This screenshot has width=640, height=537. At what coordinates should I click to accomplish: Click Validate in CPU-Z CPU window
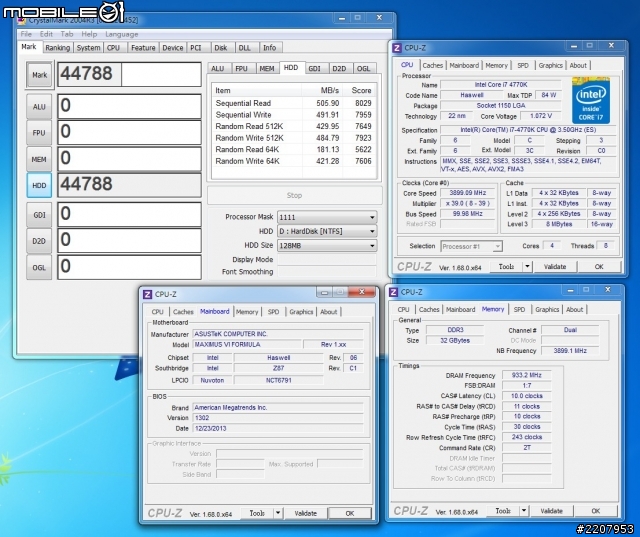[x=555, y=266]
